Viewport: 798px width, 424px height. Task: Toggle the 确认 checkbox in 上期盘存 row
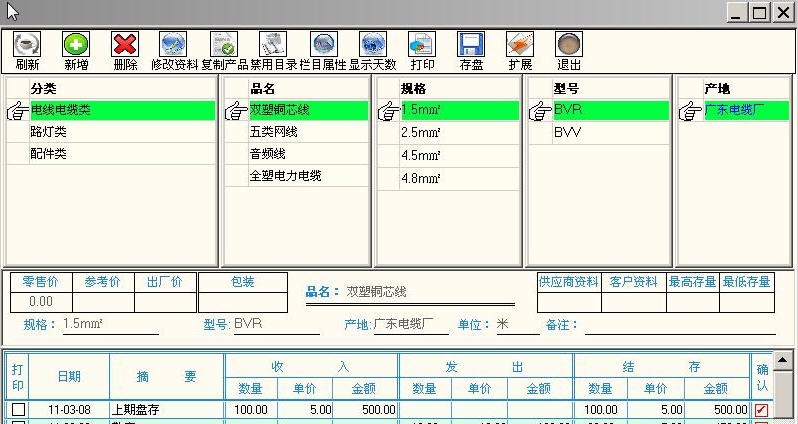pos(761,410)
